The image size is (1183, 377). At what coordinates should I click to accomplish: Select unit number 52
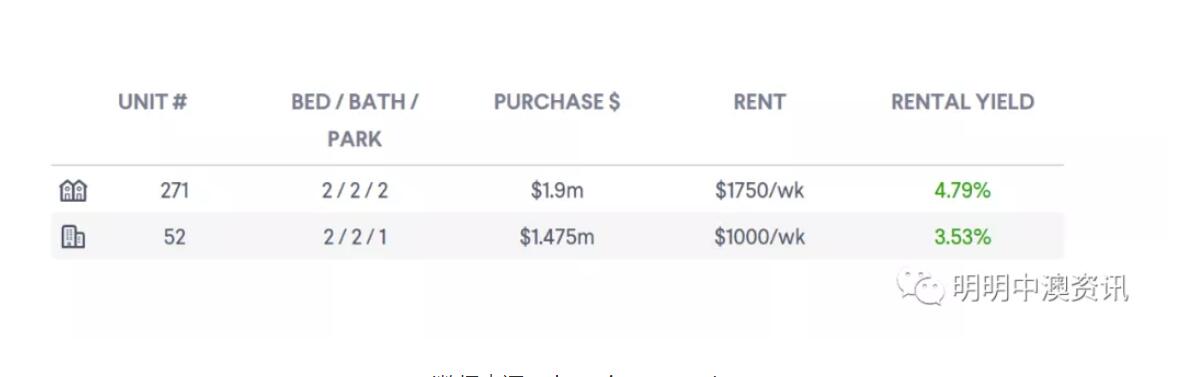click(174, 237)
